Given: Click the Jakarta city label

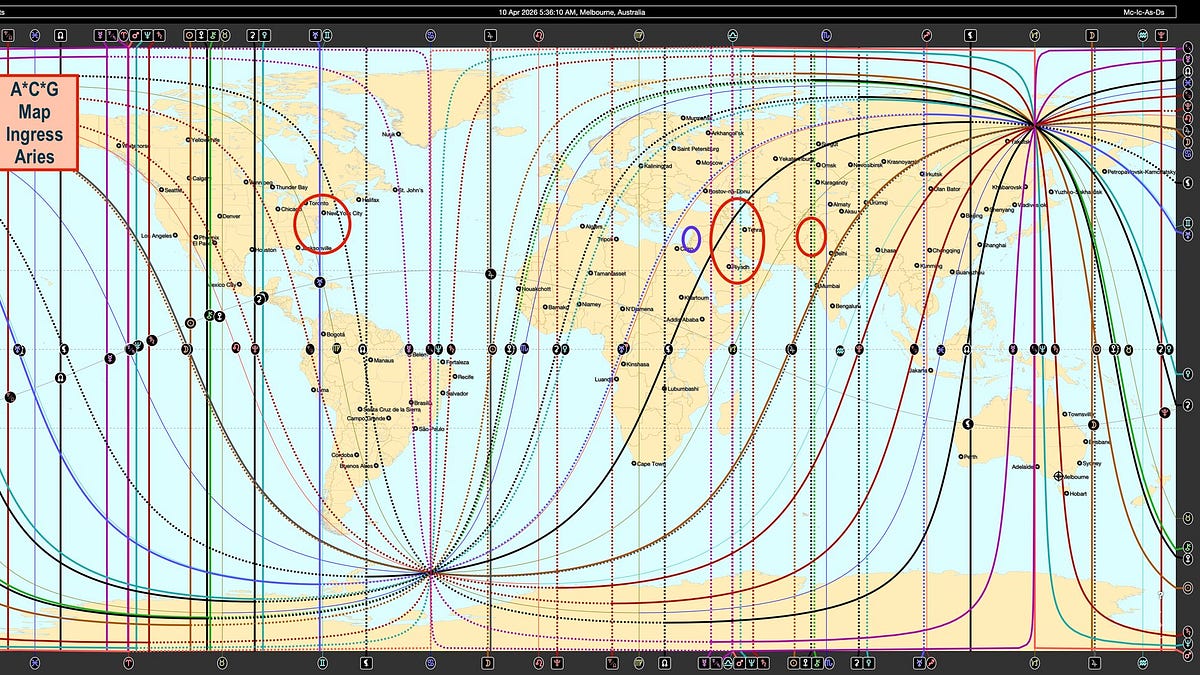Looking at the screenshot, I should (x=917, y=370).
